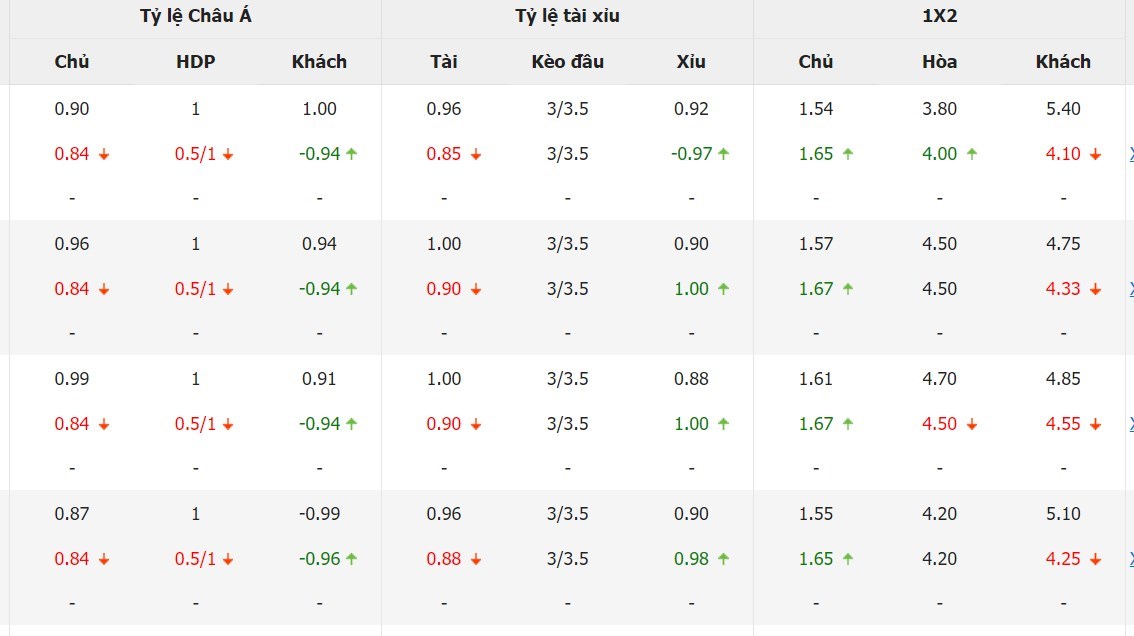1134x636 pixels.
Task: Select the 1X2 odds header
Action: click(939, 16)
